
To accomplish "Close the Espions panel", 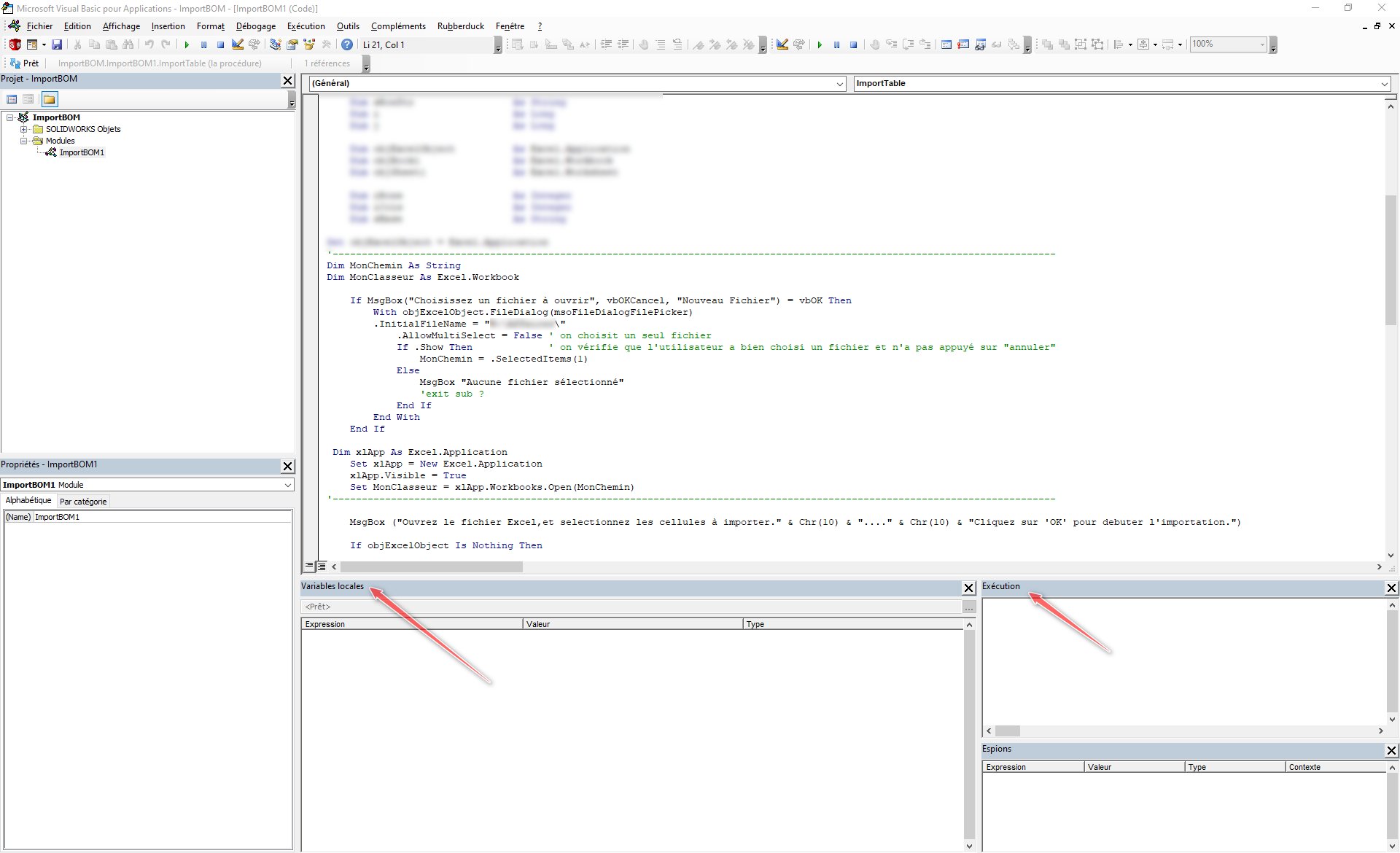I will tap(1391, 750).
